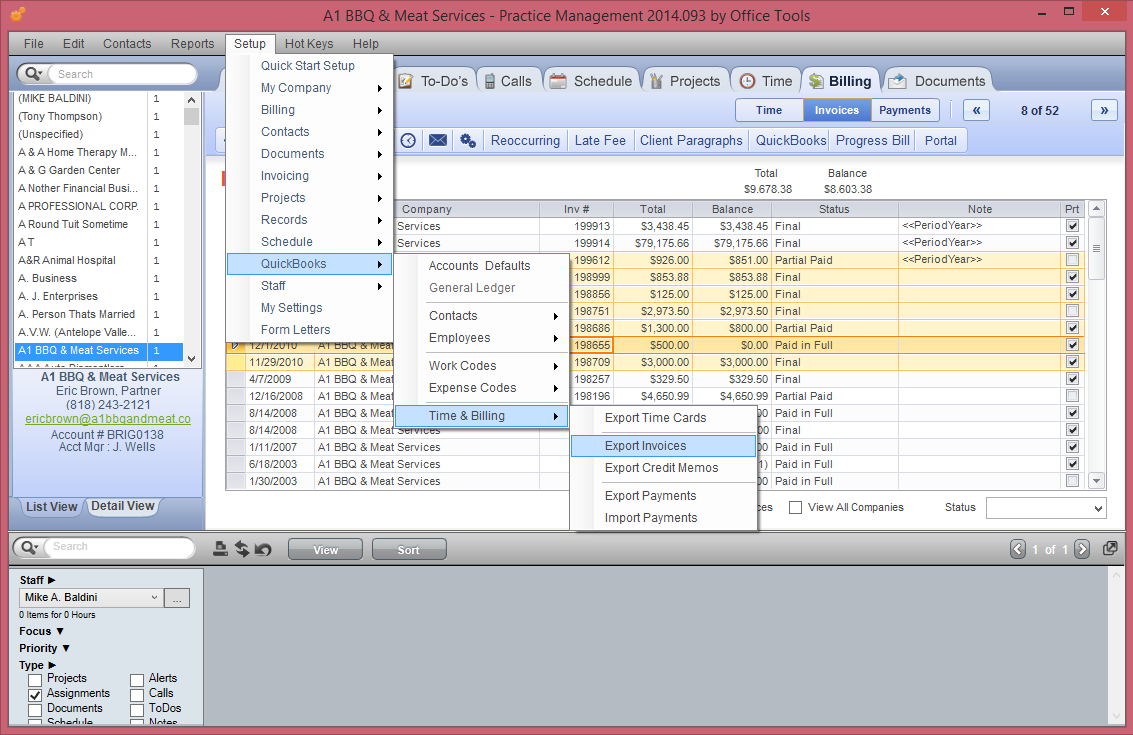The width and height of the screenshot is (1133, 735).
Task: Check the Alerts type checkbox
Action: click(137, 680)
